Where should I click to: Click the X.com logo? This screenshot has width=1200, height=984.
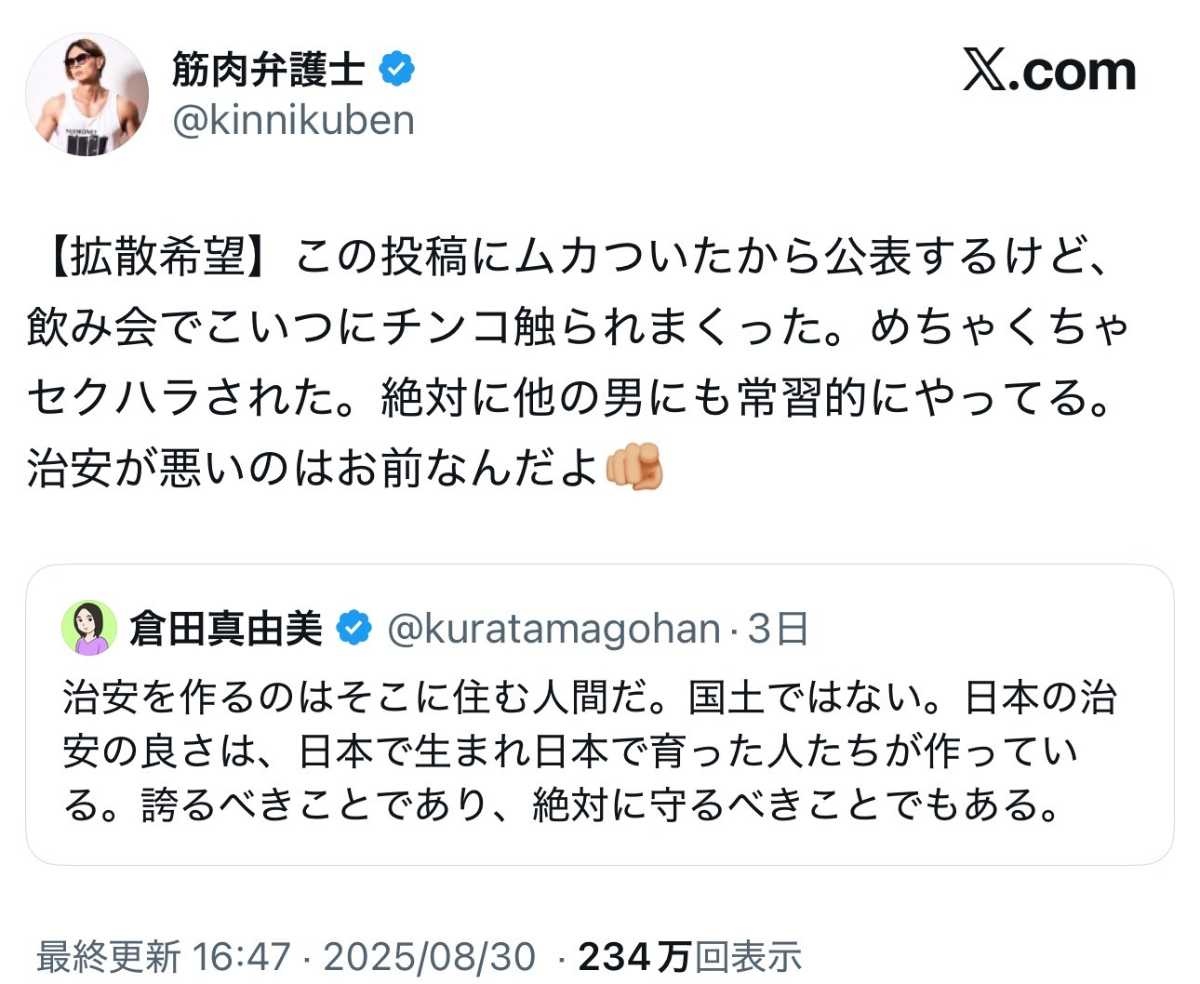pos(1049,72)
